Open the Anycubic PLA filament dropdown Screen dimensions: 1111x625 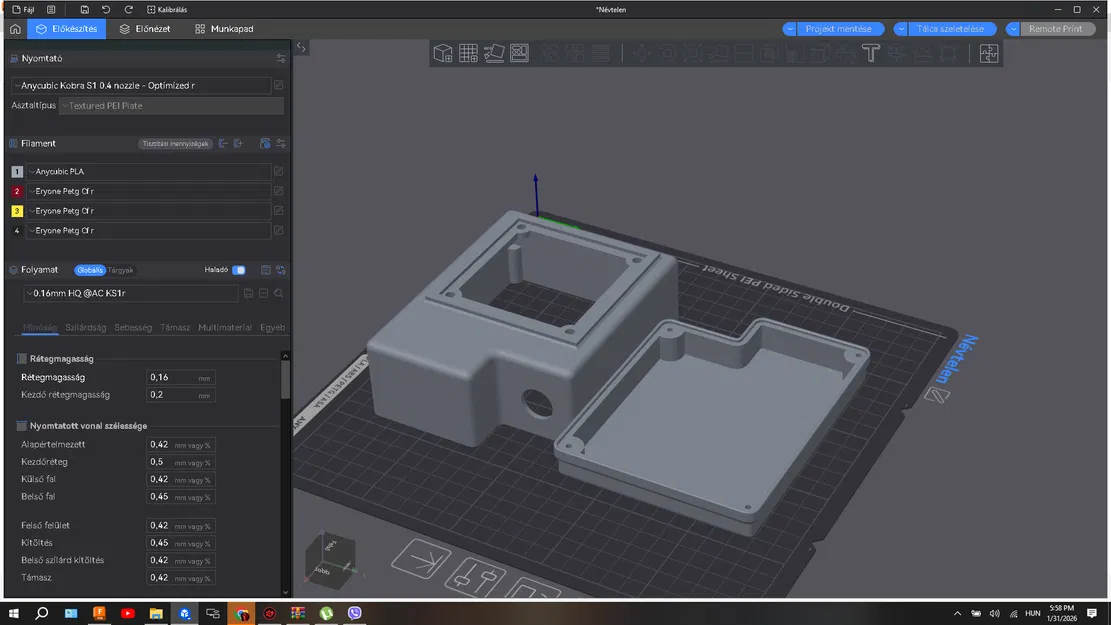click(148, 172)
